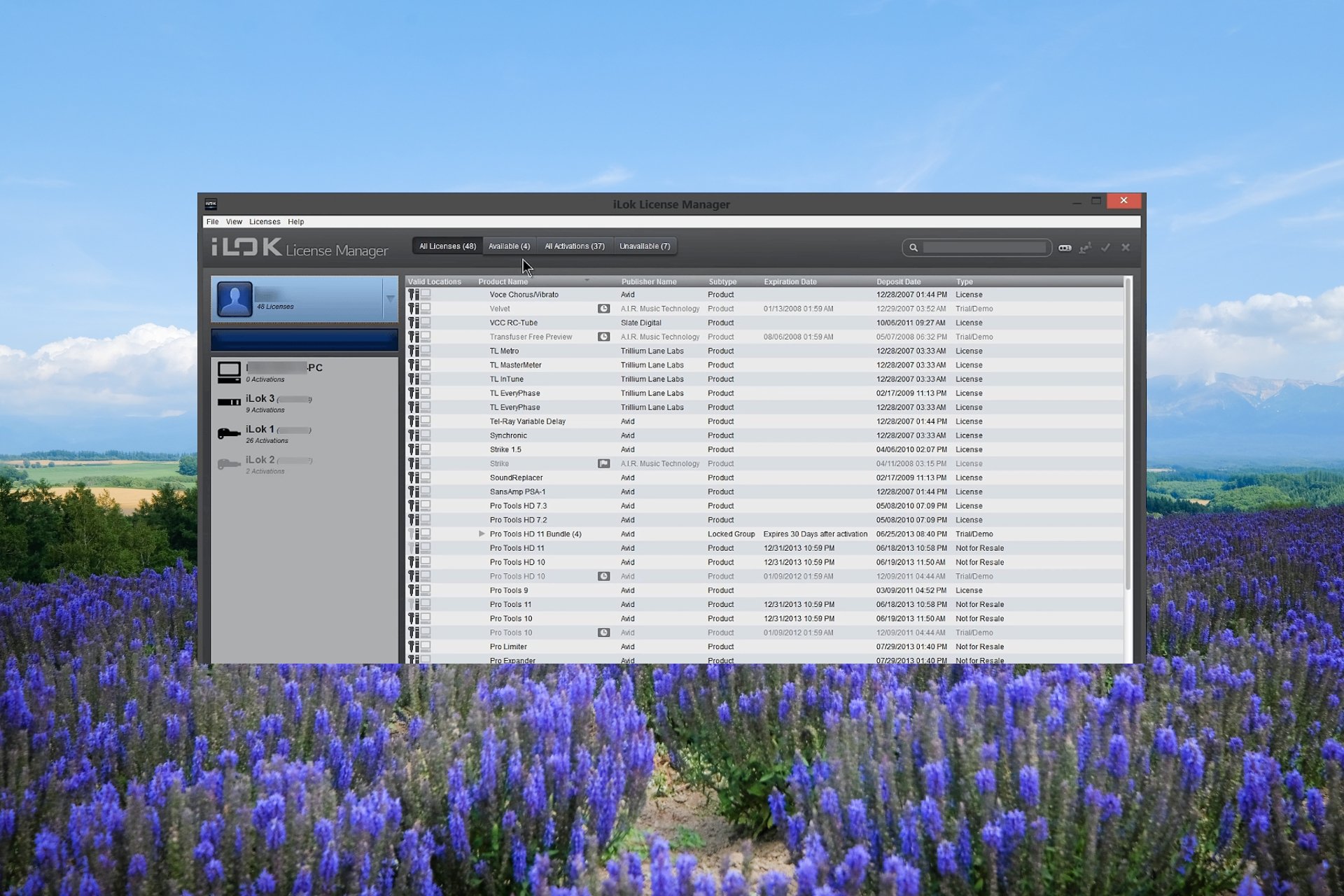Select the Pro Tools HD 7.2 row

click(x=765, y=520)
